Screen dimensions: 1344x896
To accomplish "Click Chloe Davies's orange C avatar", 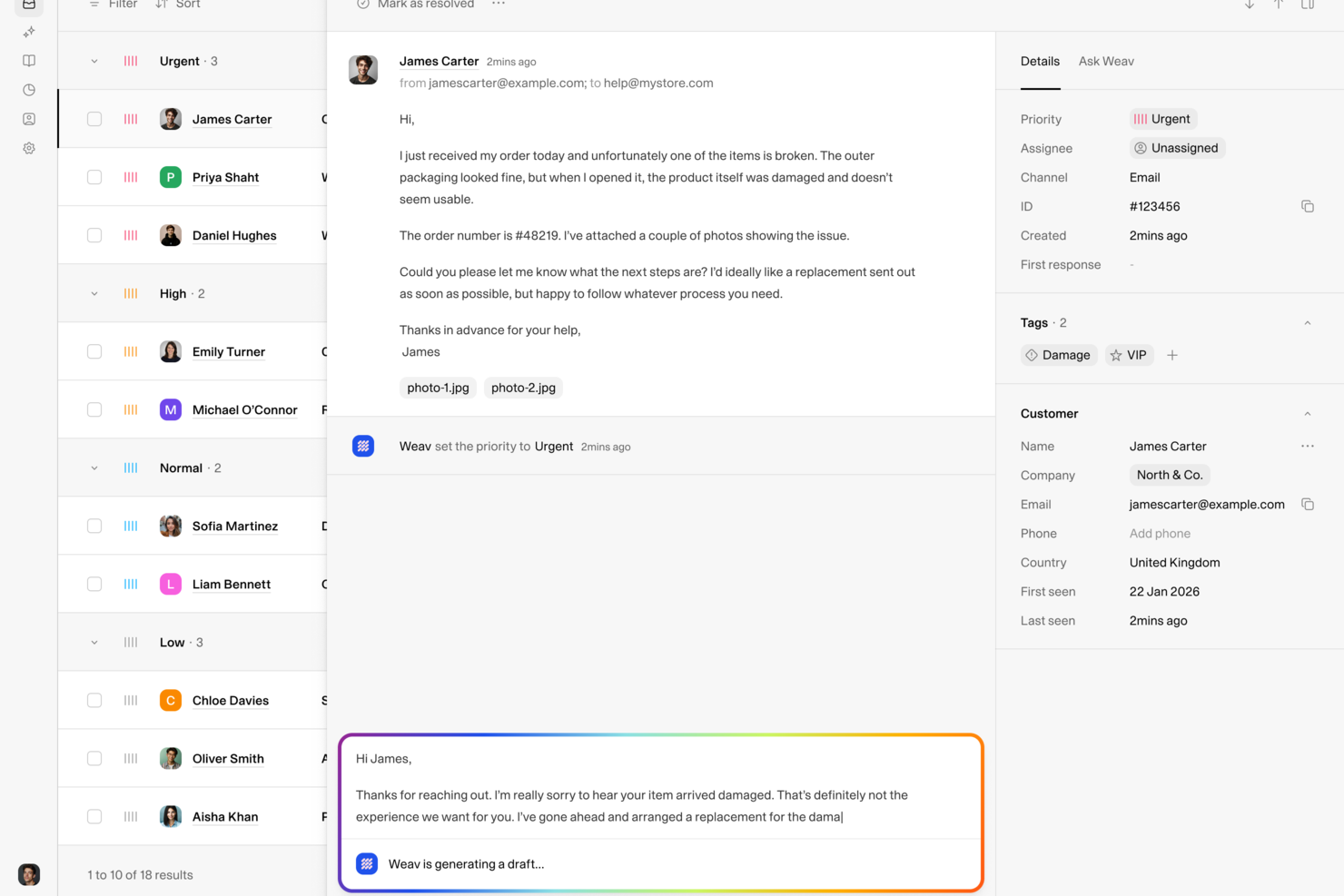I will [171, 700].
